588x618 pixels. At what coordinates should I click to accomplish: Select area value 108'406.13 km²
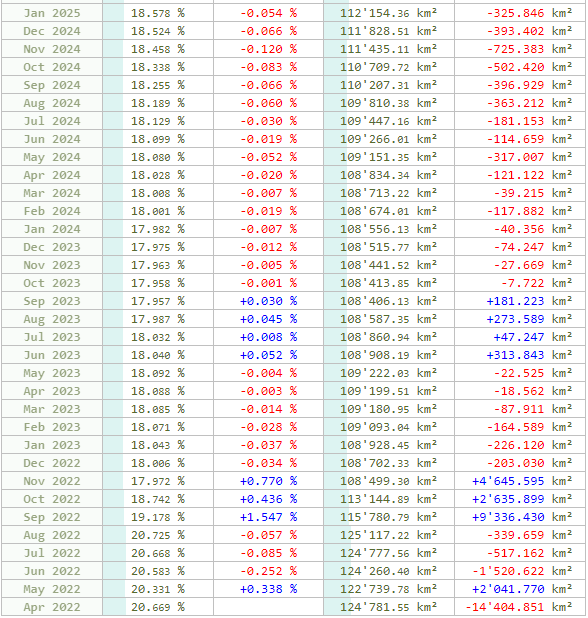389,301
